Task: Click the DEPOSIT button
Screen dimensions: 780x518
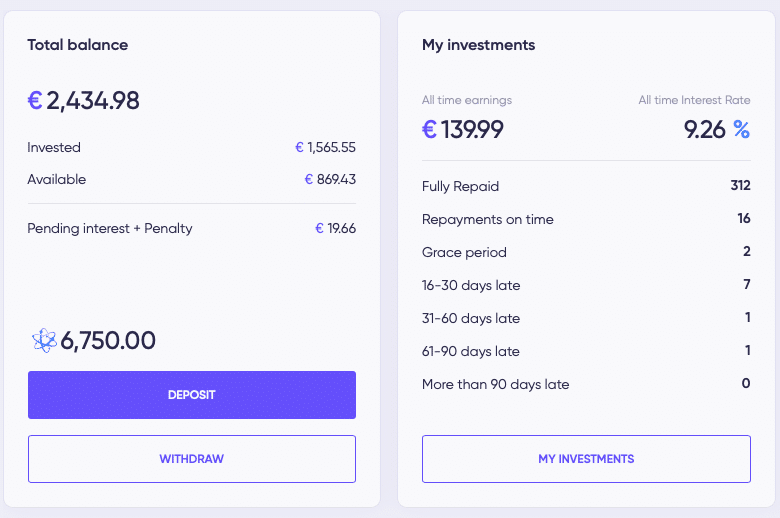Action: point(192,395)
